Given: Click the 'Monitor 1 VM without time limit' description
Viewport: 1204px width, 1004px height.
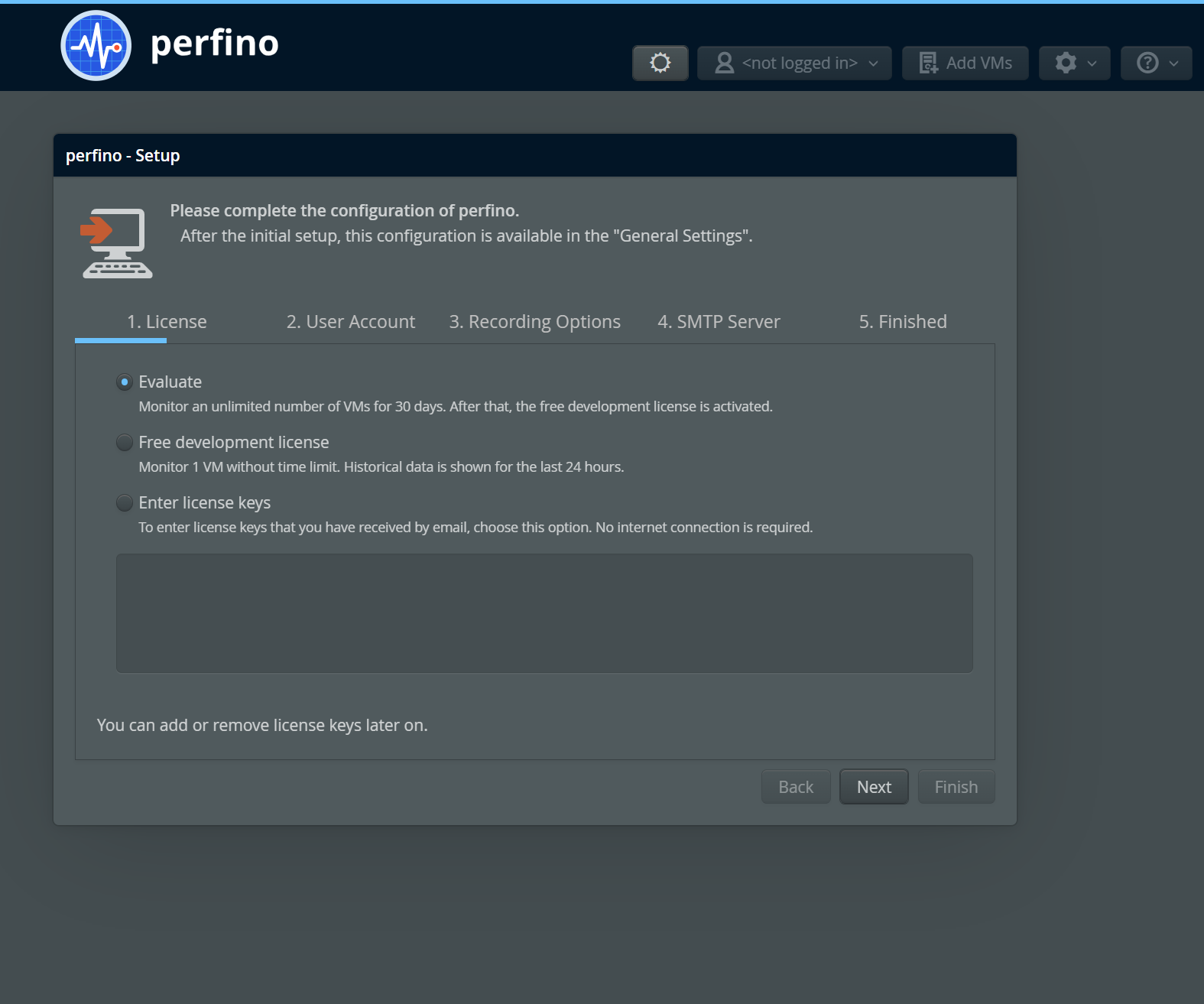Looking at the screenshot, I should click(381, 466).
